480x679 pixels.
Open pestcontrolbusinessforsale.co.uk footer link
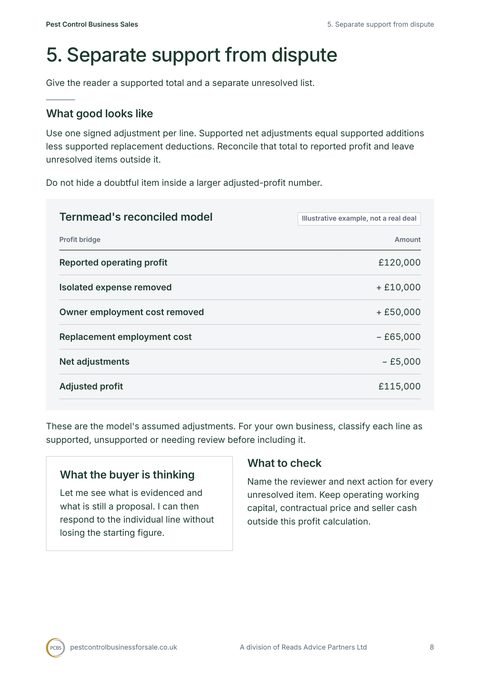point(123,647)
